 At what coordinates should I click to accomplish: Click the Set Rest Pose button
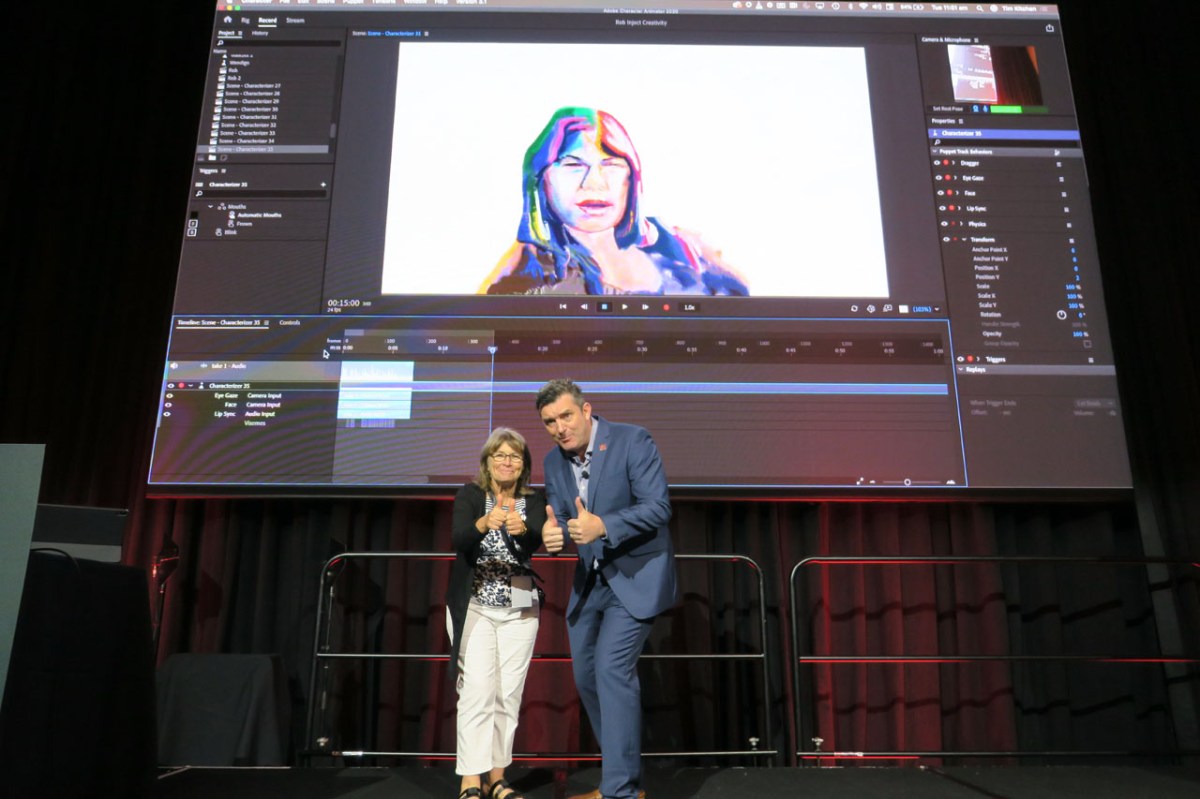pos(949,108)
